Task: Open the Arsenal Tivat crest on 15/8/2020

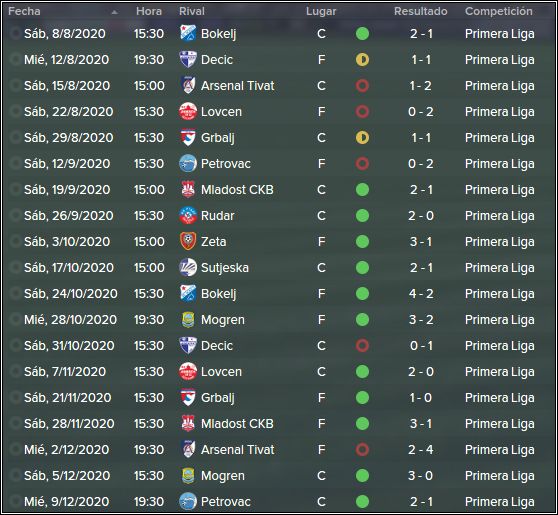Action: pos(188,85)
